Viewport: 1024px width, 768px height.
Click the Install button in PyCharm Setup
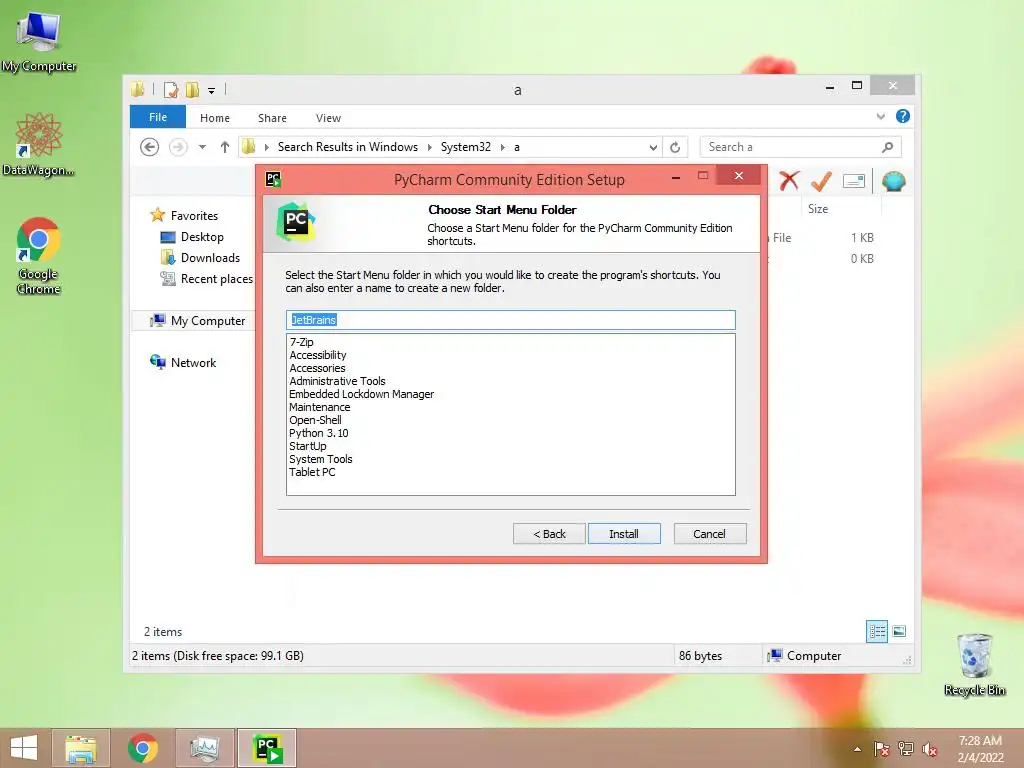624,534
